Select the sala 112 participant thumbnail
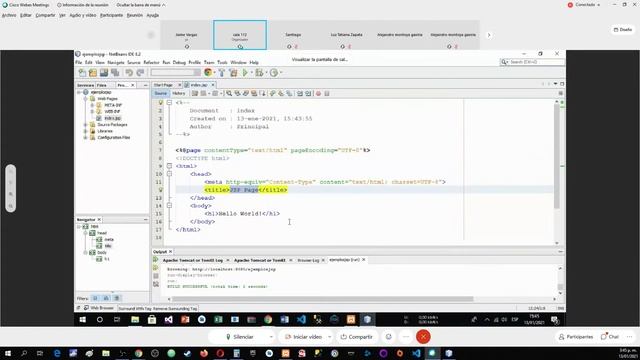Screen dimensions: 640x360 coord(240,35)
